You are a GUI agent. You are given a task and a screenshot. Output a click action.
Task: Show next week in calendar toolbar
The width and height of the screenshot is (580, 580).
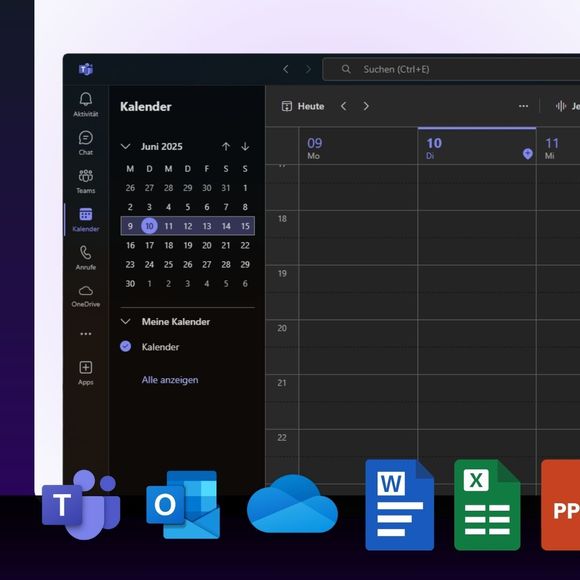(x=366, y=107)
